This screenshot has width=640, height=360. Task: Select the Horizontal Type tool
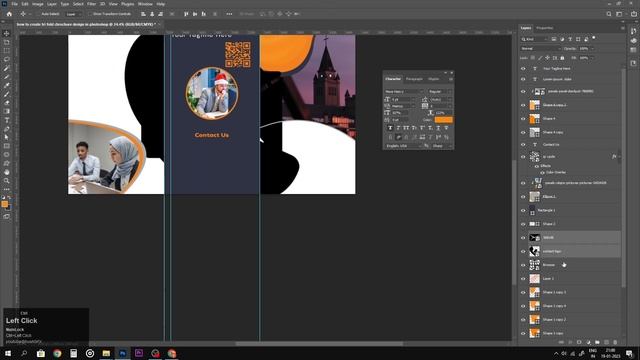7,120
